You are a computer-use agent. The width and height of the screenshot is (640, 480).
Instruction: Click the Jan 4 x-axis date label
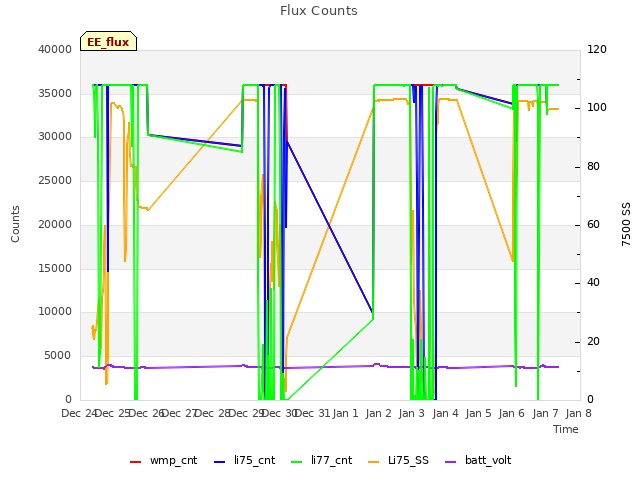tap(445, 413)
